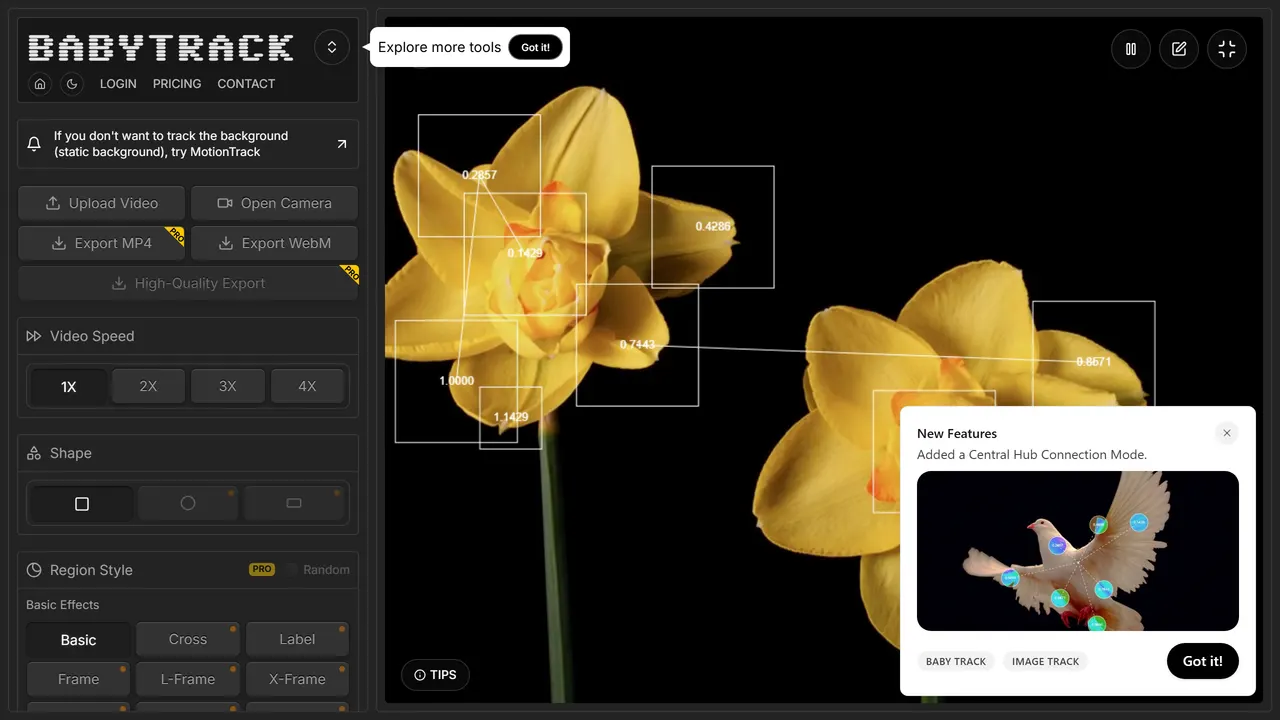Select the Basic region effect
Viewport: 1280px width, 720px height.
point(79,640)
